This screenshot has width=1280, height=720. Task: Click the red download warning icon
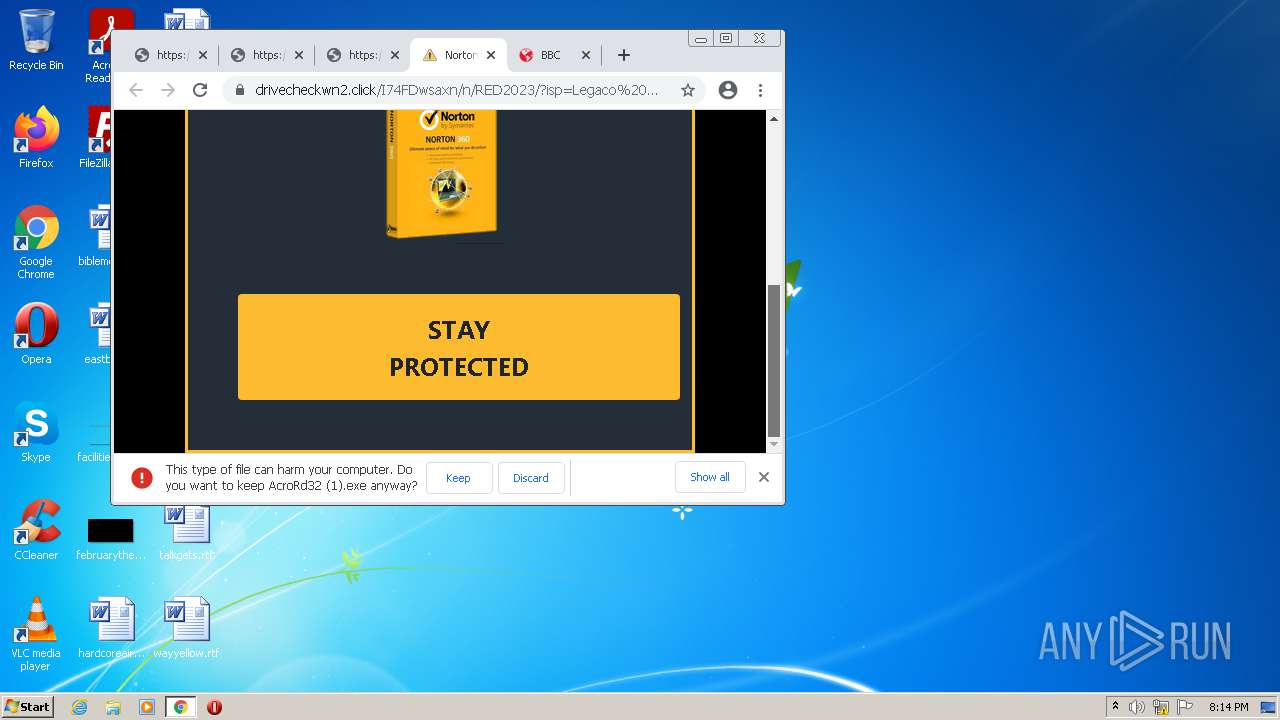point(142,478)
